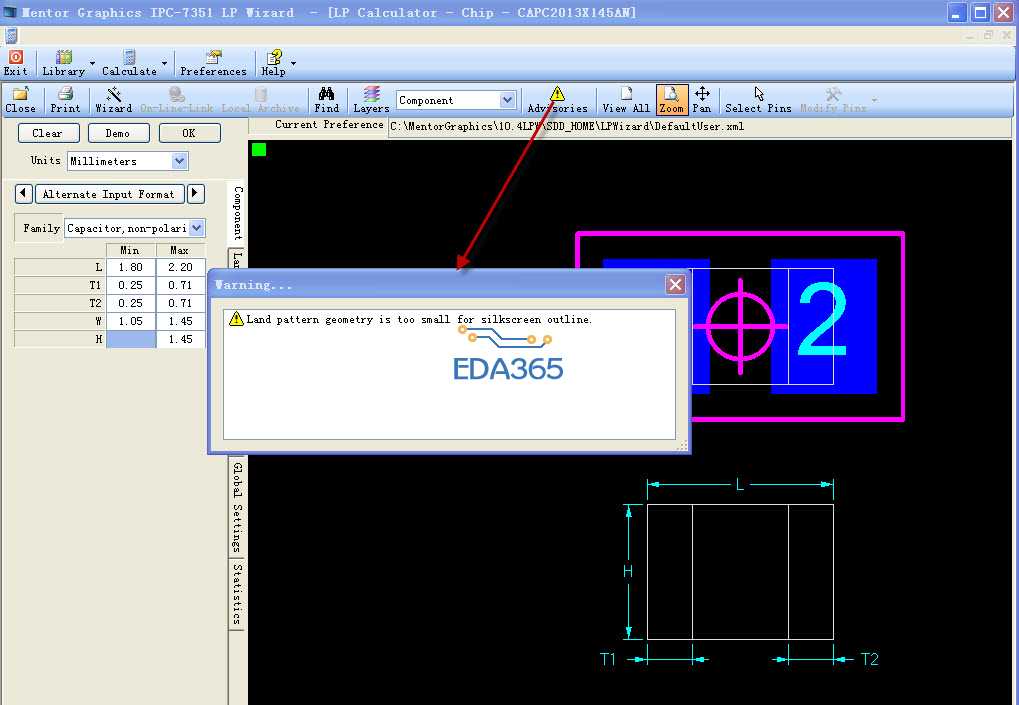Click the warning message text in dialog
This screenshot has width=1019, height=705.
[419, 319]
